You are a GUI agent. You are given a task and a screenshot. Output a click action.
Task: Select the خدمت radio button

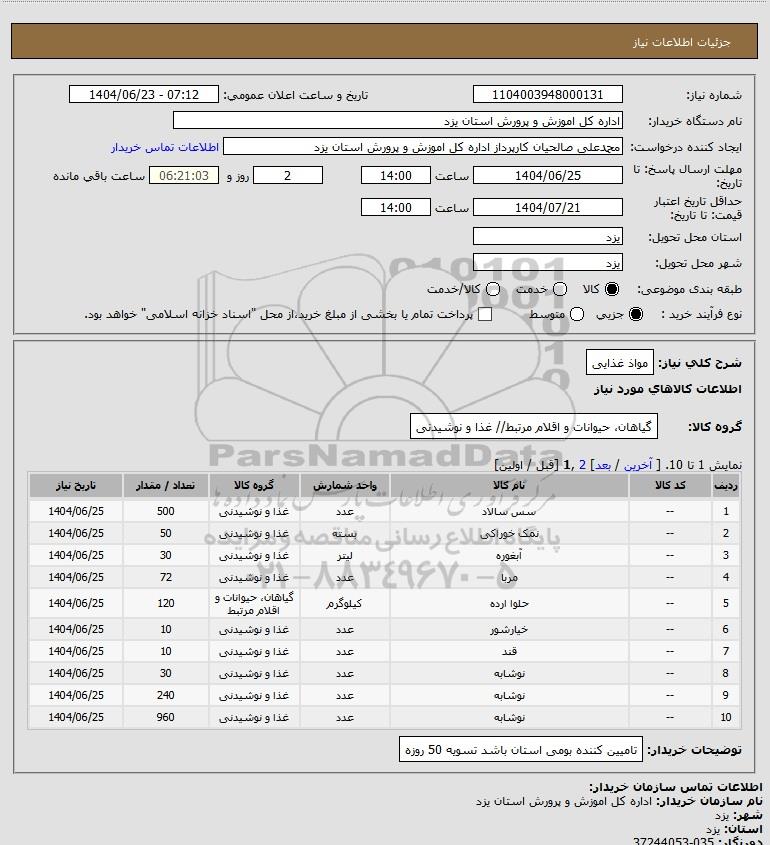point(560,289)
